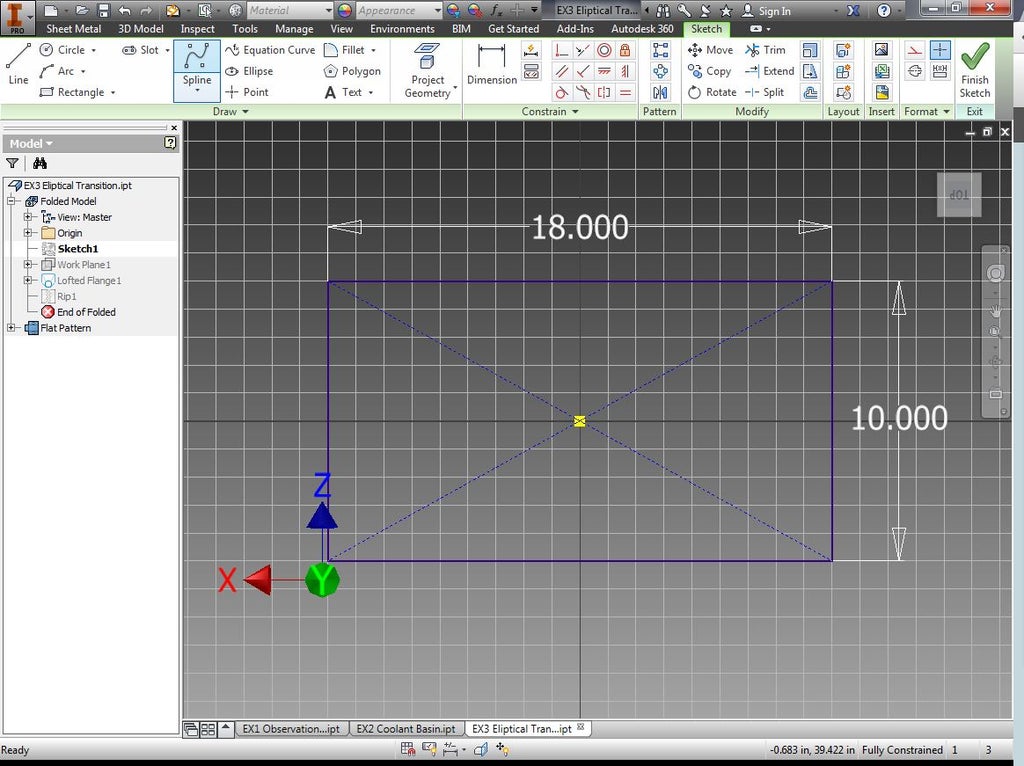Apply the Lock constraint
1024x766 pixels.
tap(625, 50)
